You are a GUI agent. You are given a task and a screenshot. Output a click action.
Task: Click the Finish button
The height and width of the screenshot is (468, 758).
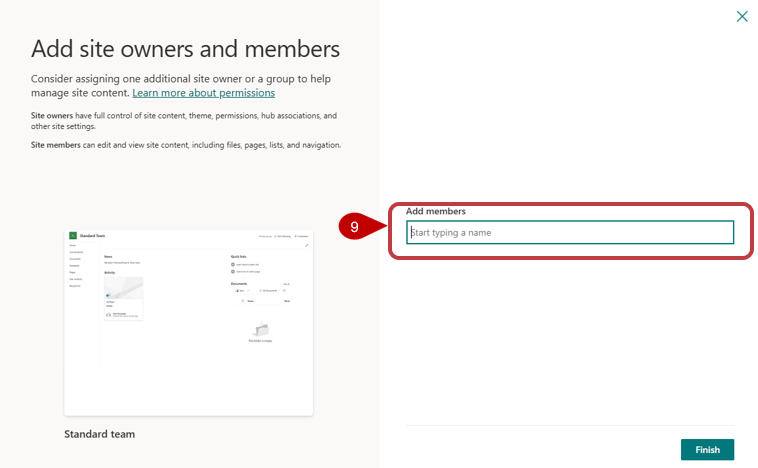[x=707, y=450]
